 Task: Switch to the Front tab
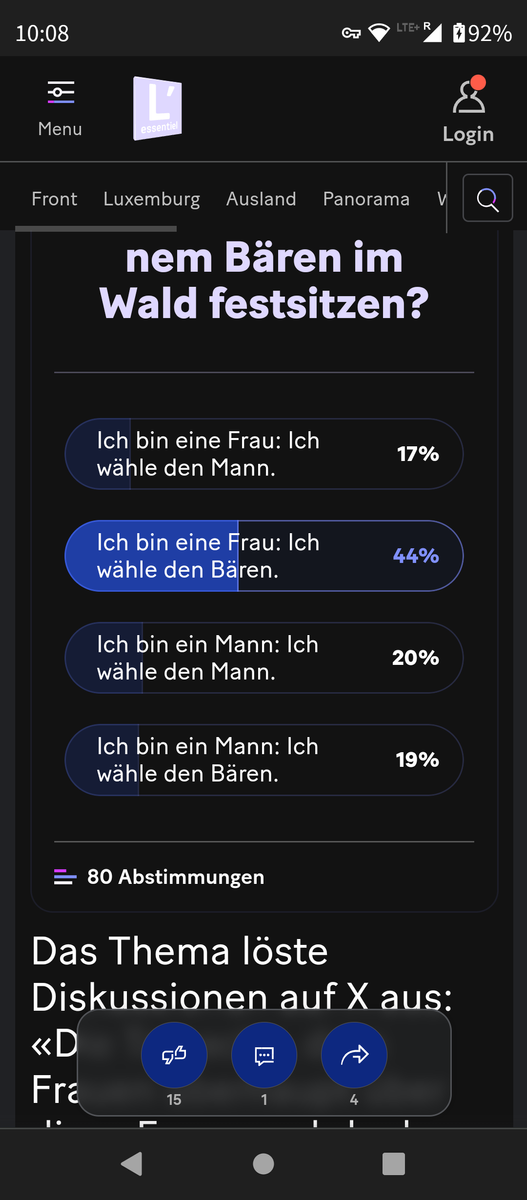54,199
